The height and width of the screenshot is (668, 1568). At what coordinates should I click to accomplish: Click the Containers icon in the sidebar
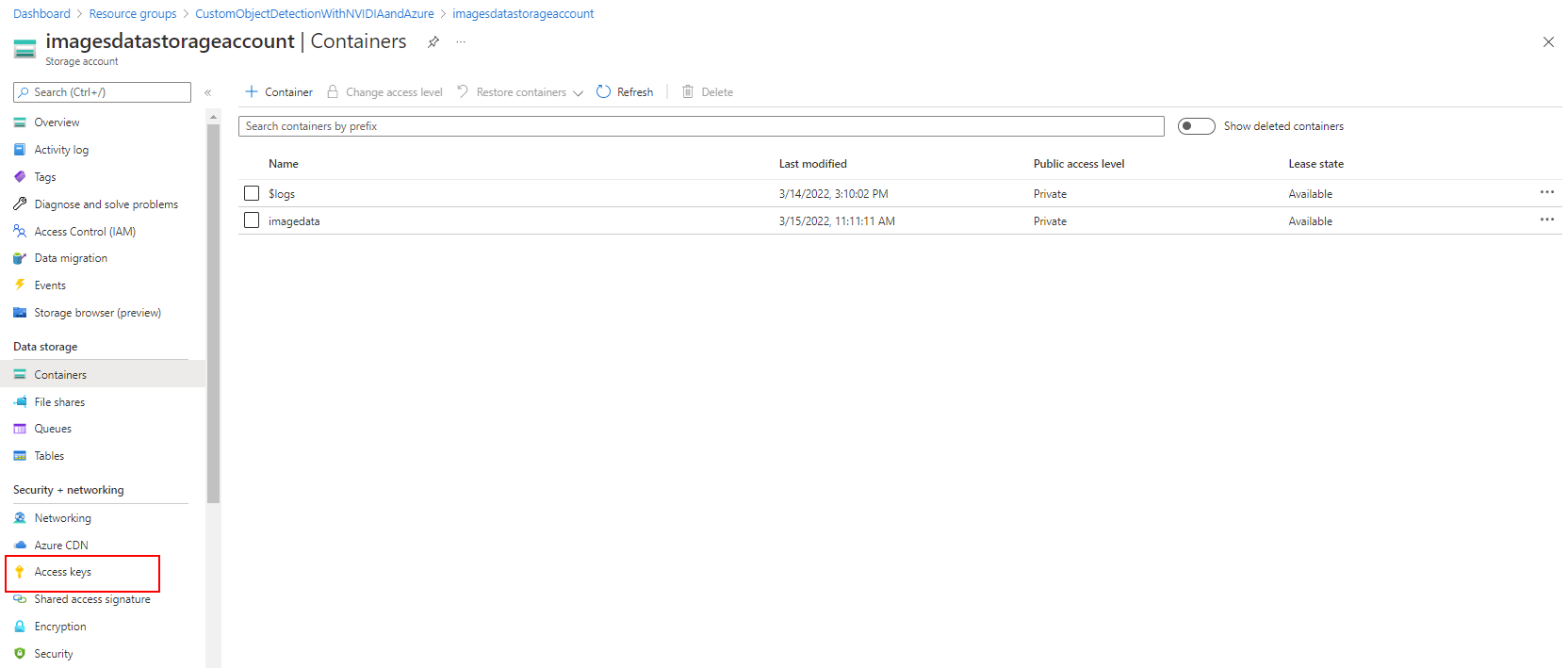click(20, 375)
